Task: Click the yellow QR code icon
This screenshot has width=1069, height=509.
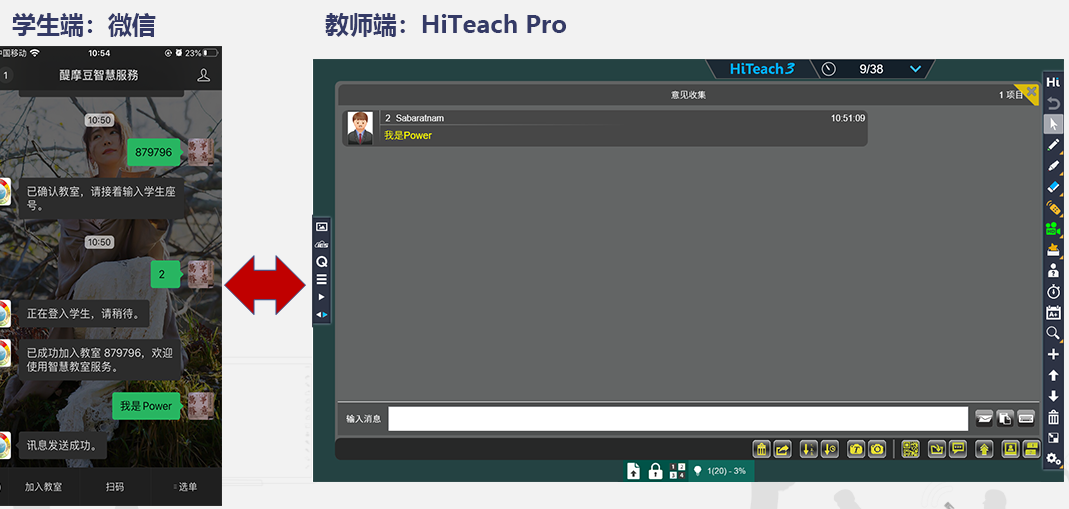Action: click(910, 449)
